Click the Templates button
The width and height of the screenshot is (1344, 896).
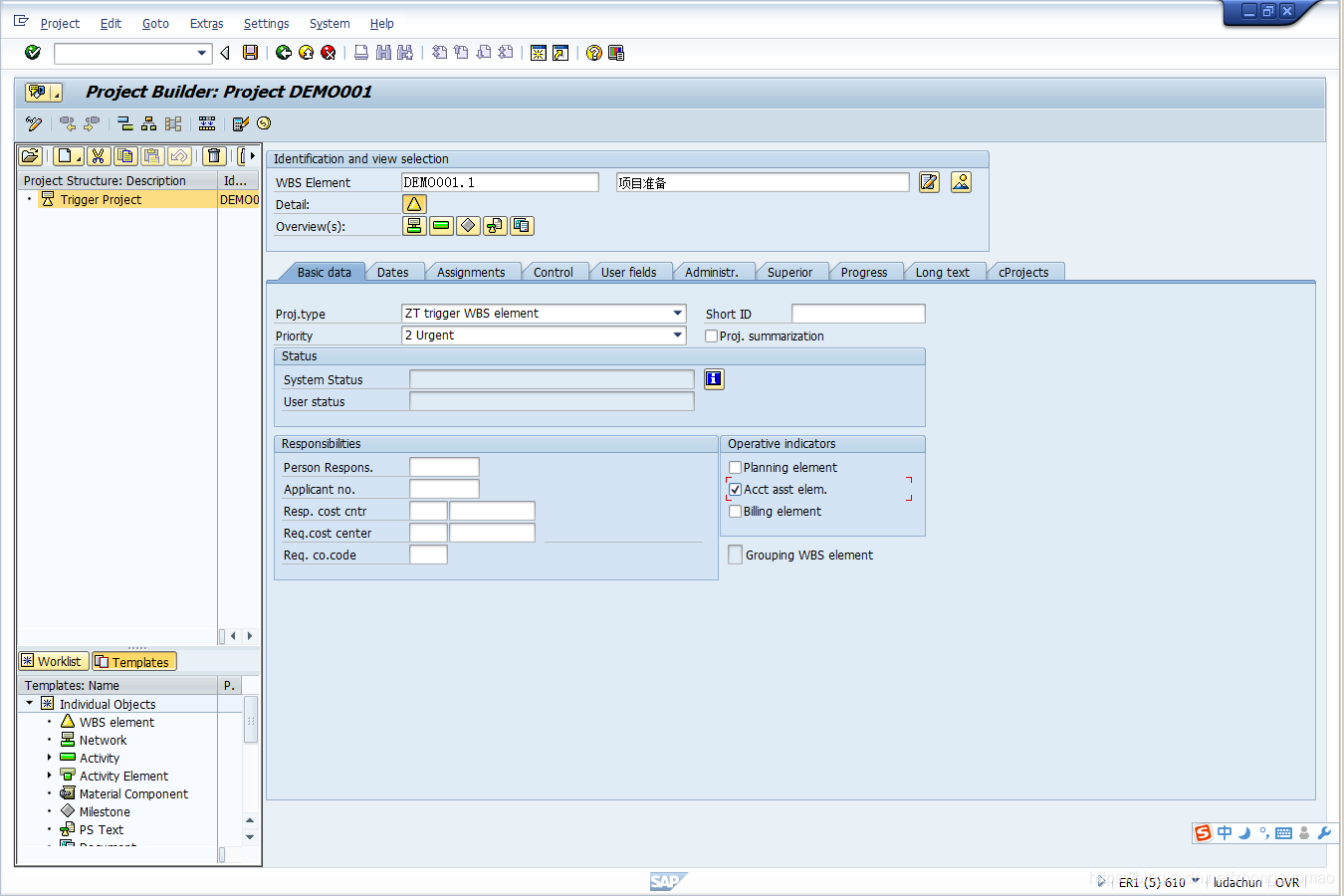(x=133, y=661)
